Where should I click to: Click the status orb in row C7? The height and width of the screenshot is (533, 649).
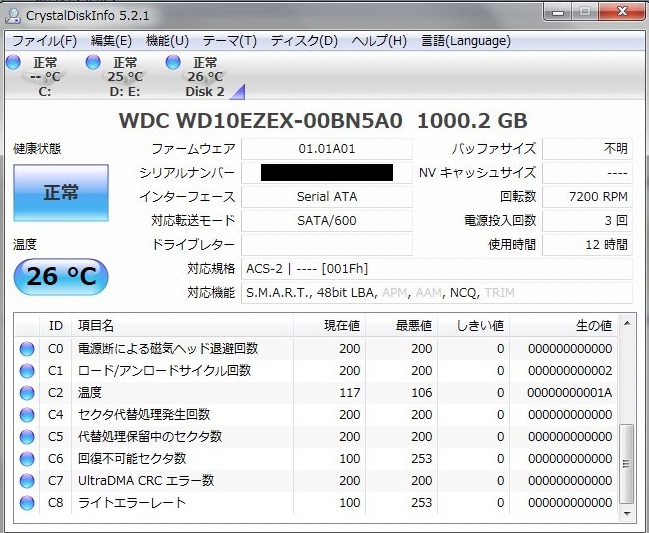tap(27, 480)
